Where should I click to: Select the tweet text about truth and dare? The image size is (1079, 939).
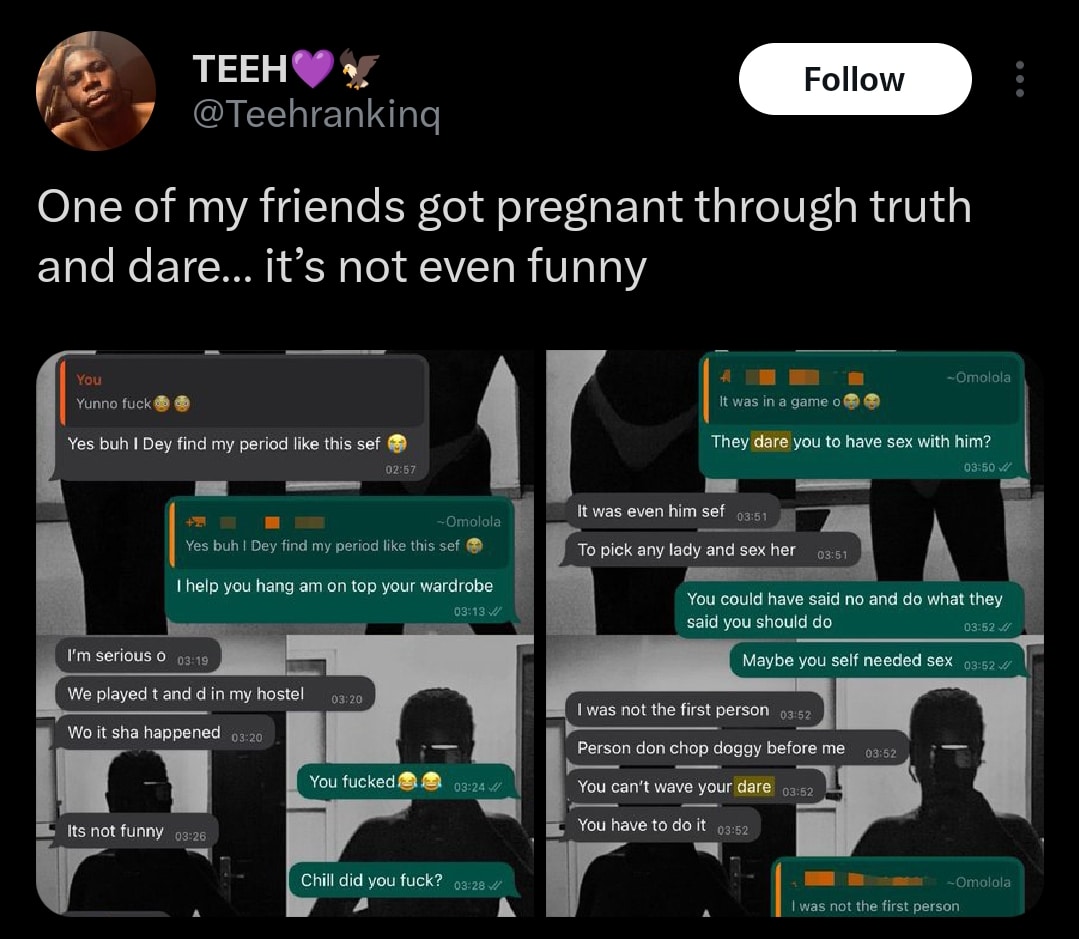pos(504,235)
